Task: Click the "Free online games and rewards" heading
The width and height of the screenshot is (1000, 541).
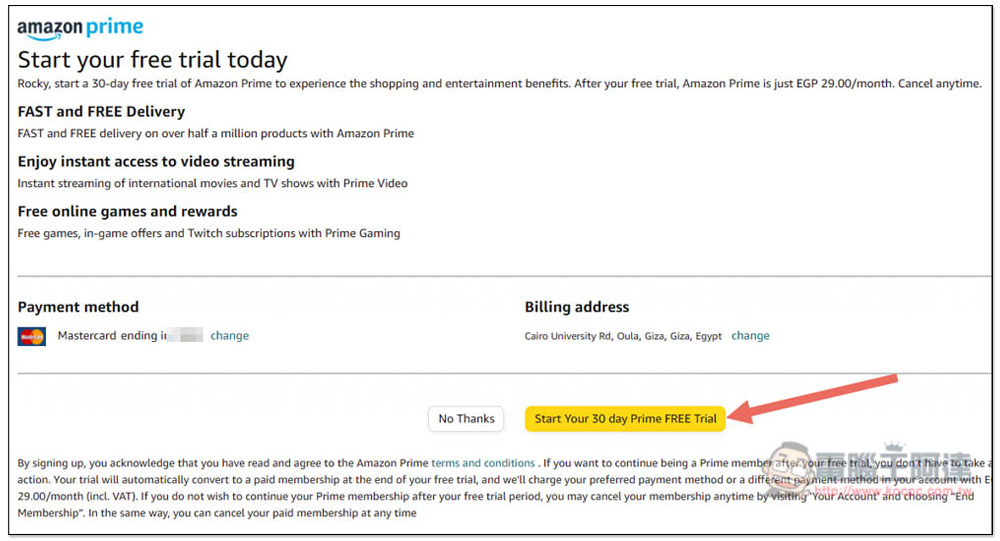Action: [128, 211]
